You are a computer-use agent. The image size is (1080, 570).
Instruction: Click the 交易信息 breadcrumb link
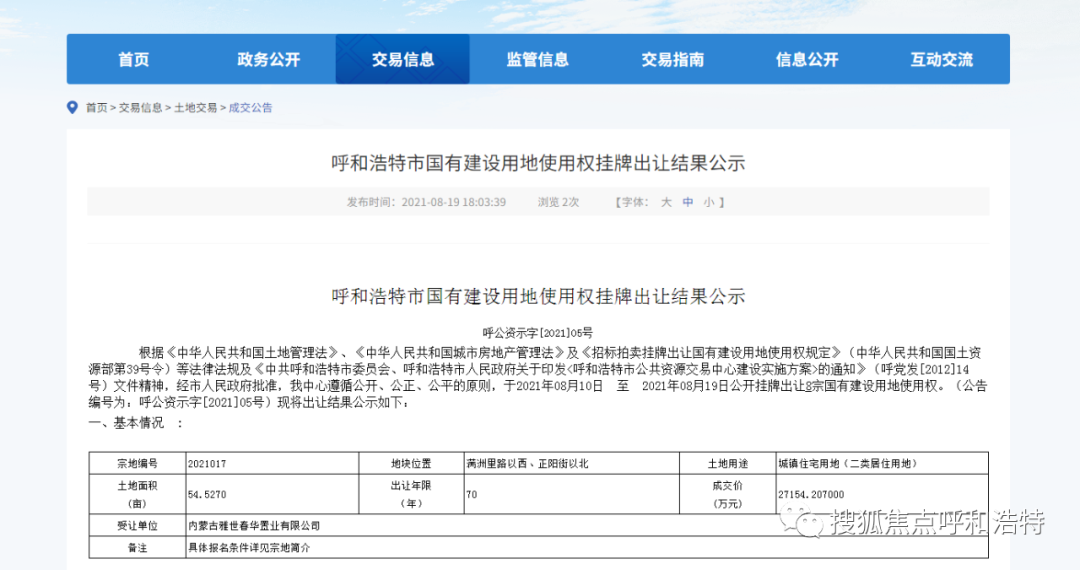[x=140, y=108]
